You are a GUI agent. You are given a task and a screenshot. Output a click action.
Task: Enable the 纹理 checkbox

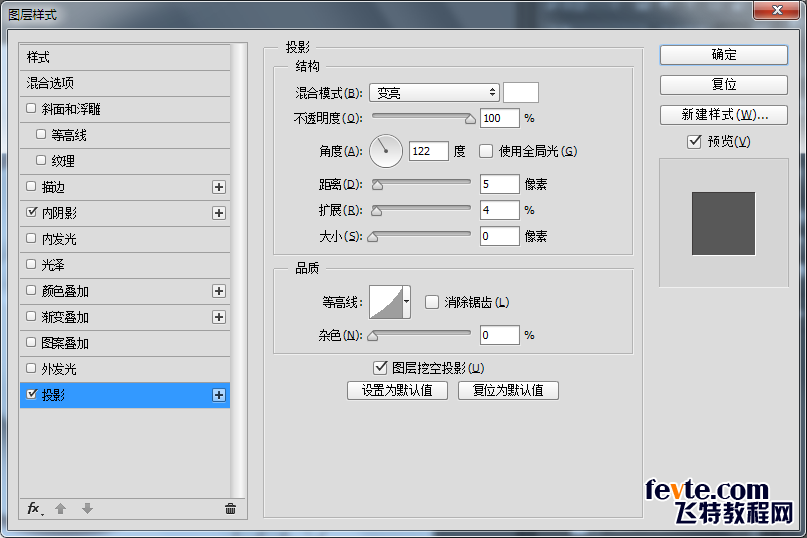[41, 160]
